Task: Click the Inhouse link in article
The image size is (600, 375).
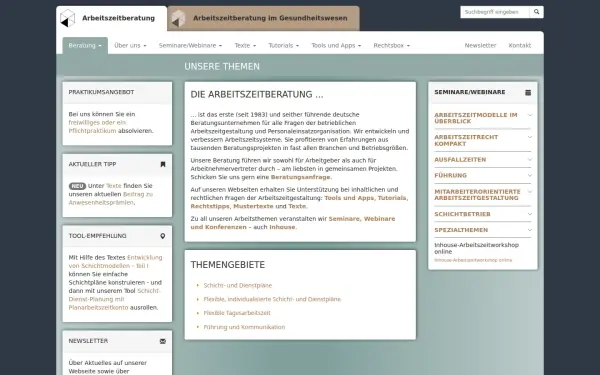Action: [282, 227]
